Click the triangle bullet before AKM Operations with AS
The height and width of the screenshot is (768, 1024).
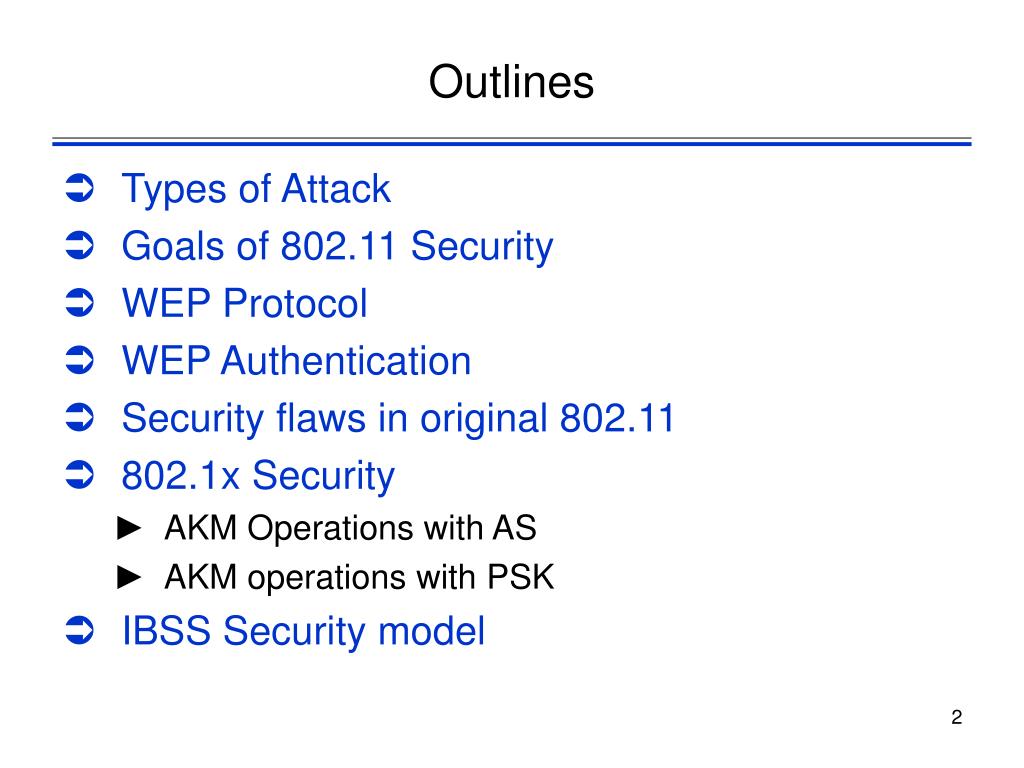click(x=129, y=528)
